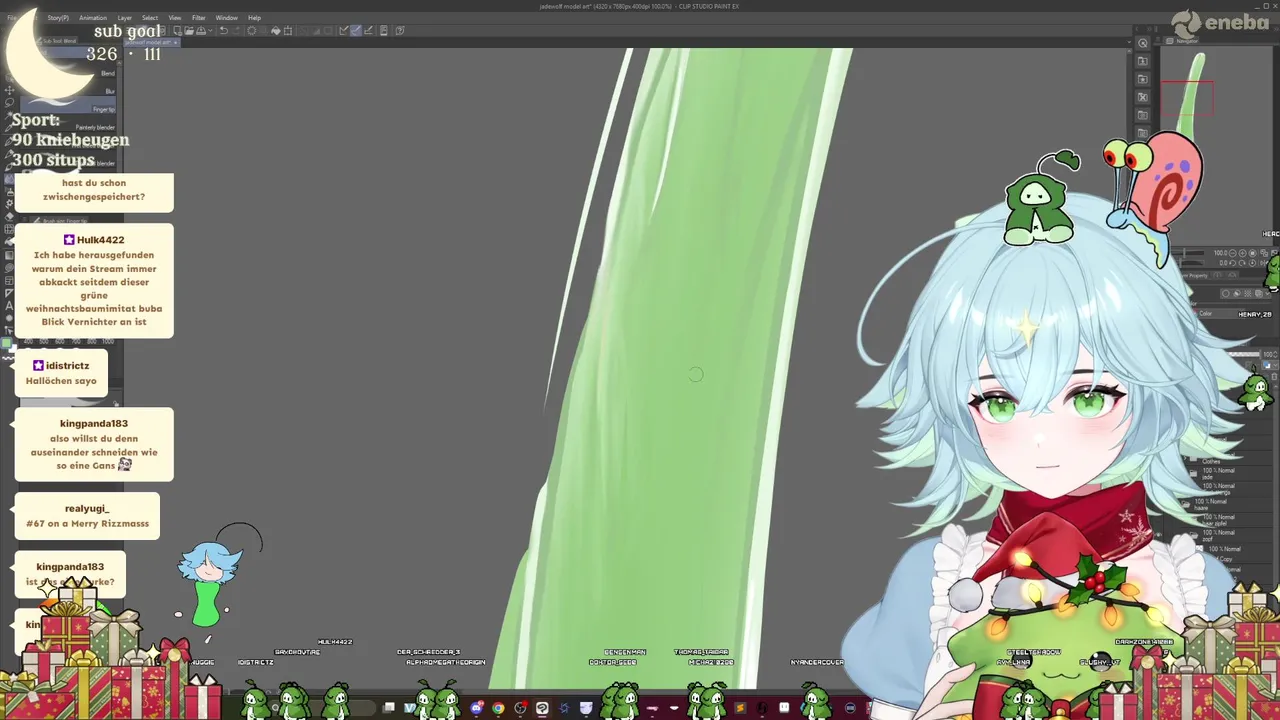Click the Quick Access search icon in right dock
The height and width of the screenshot is (720, 1280).
(1143, 44)
